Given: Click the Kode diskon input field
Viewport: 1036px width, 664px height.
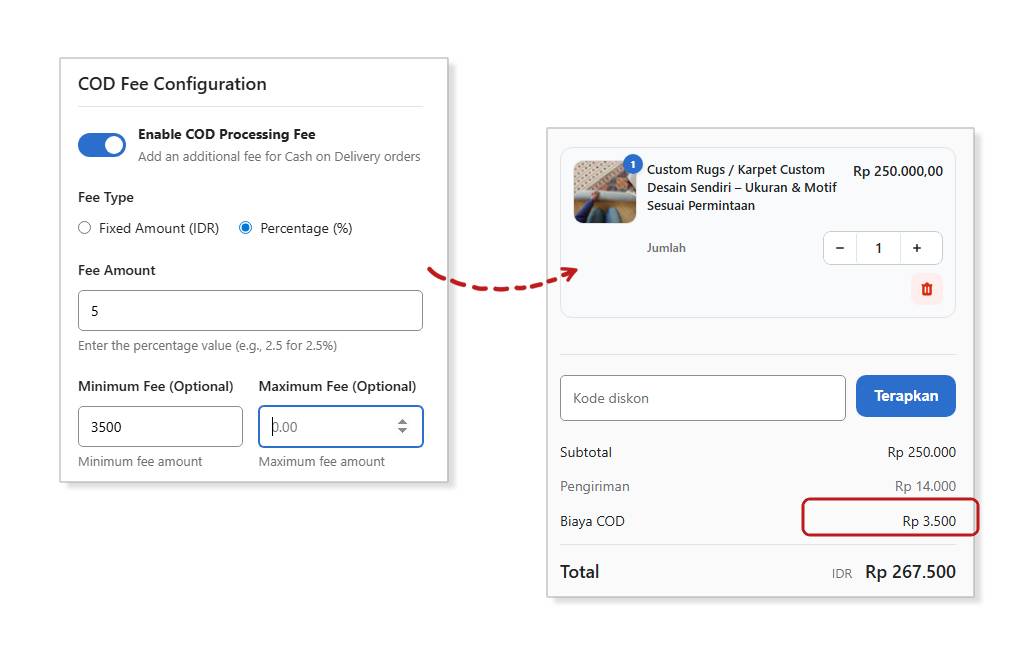Looking at the screenshot, I should point(702,397).
